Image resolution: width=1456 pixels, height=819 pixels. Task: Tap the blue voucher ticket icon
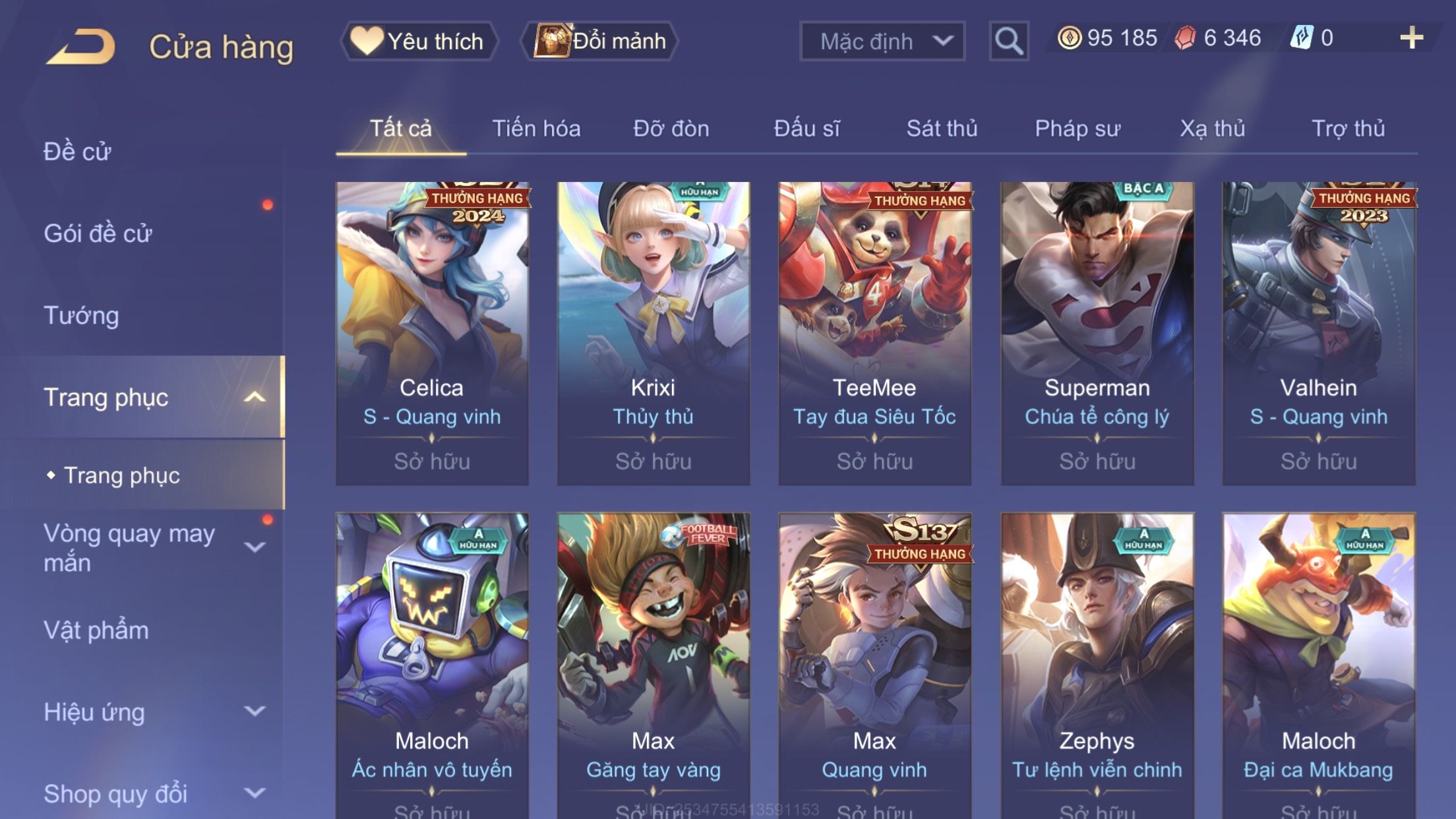(x=1302, y=38)
